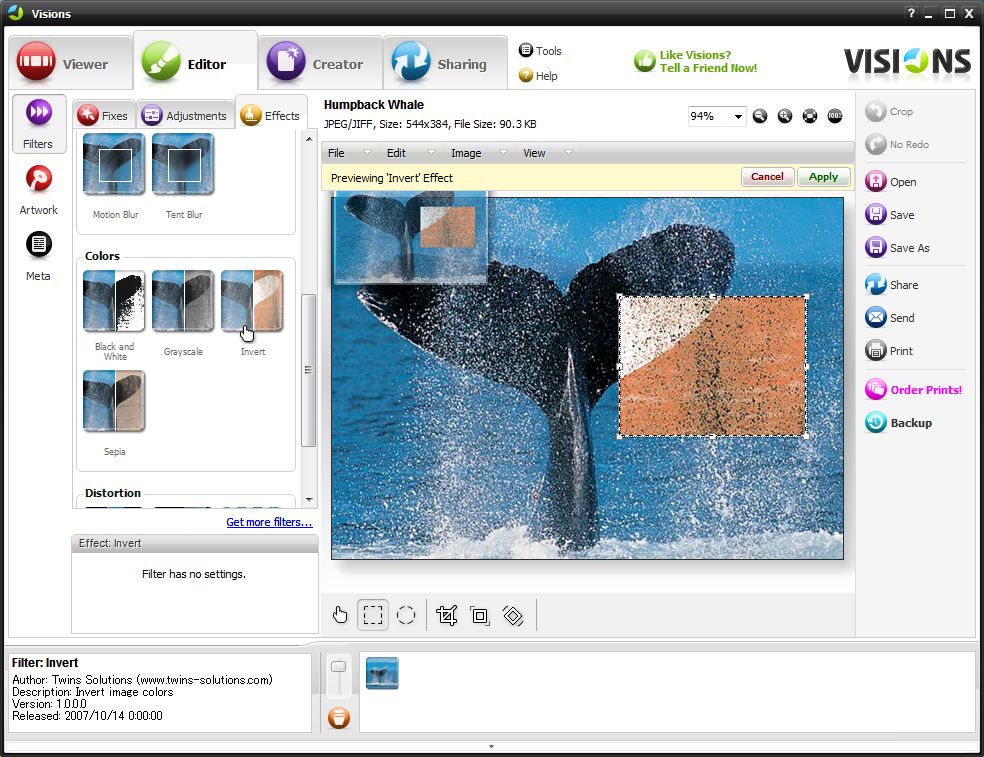Click the zoom in magnifier icon
984x757 pixels.
[785, 116]
